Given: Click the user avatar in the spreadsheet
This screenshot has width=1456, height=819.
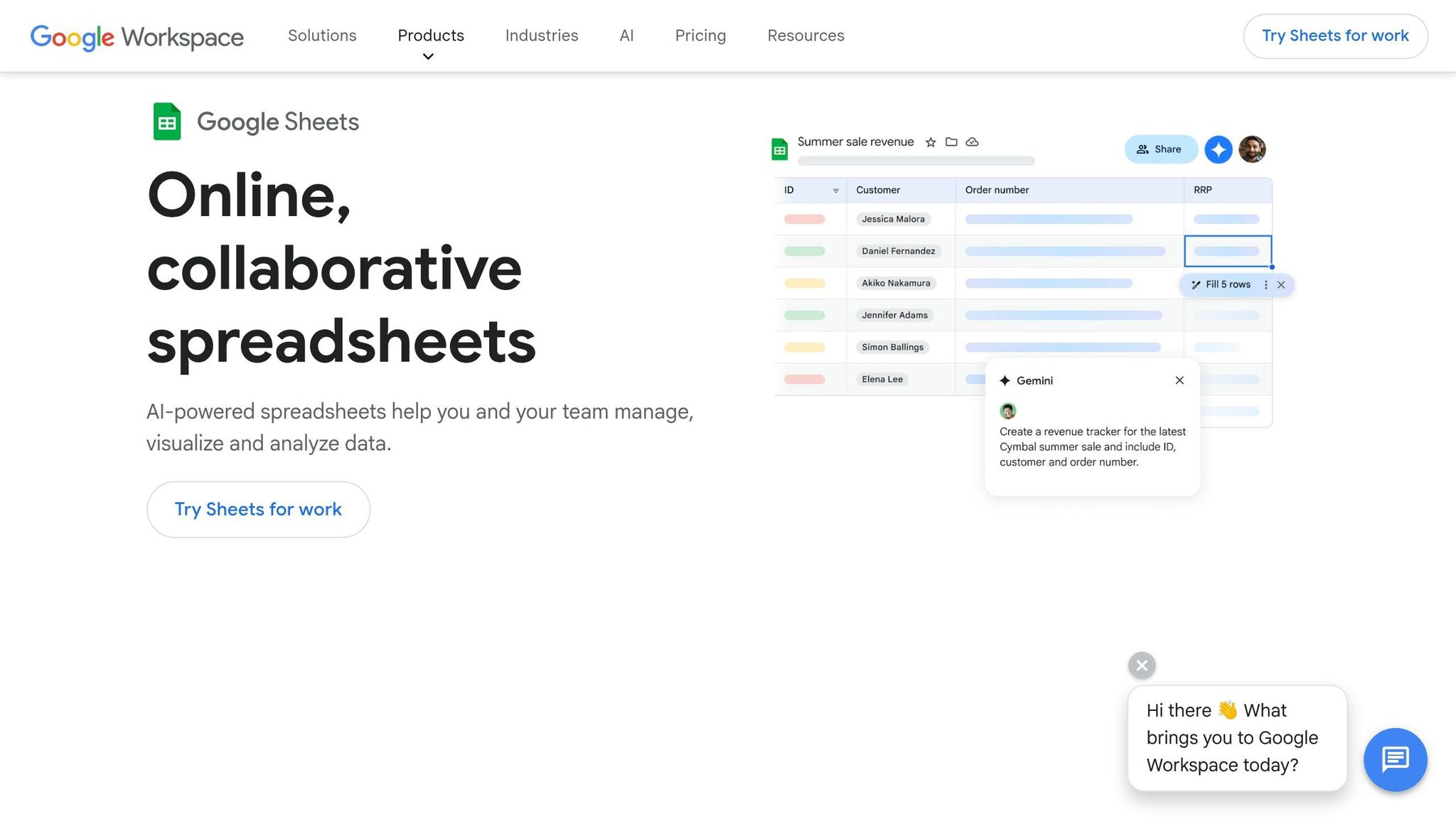Looking at the screenshot, I should point(1252,149).
